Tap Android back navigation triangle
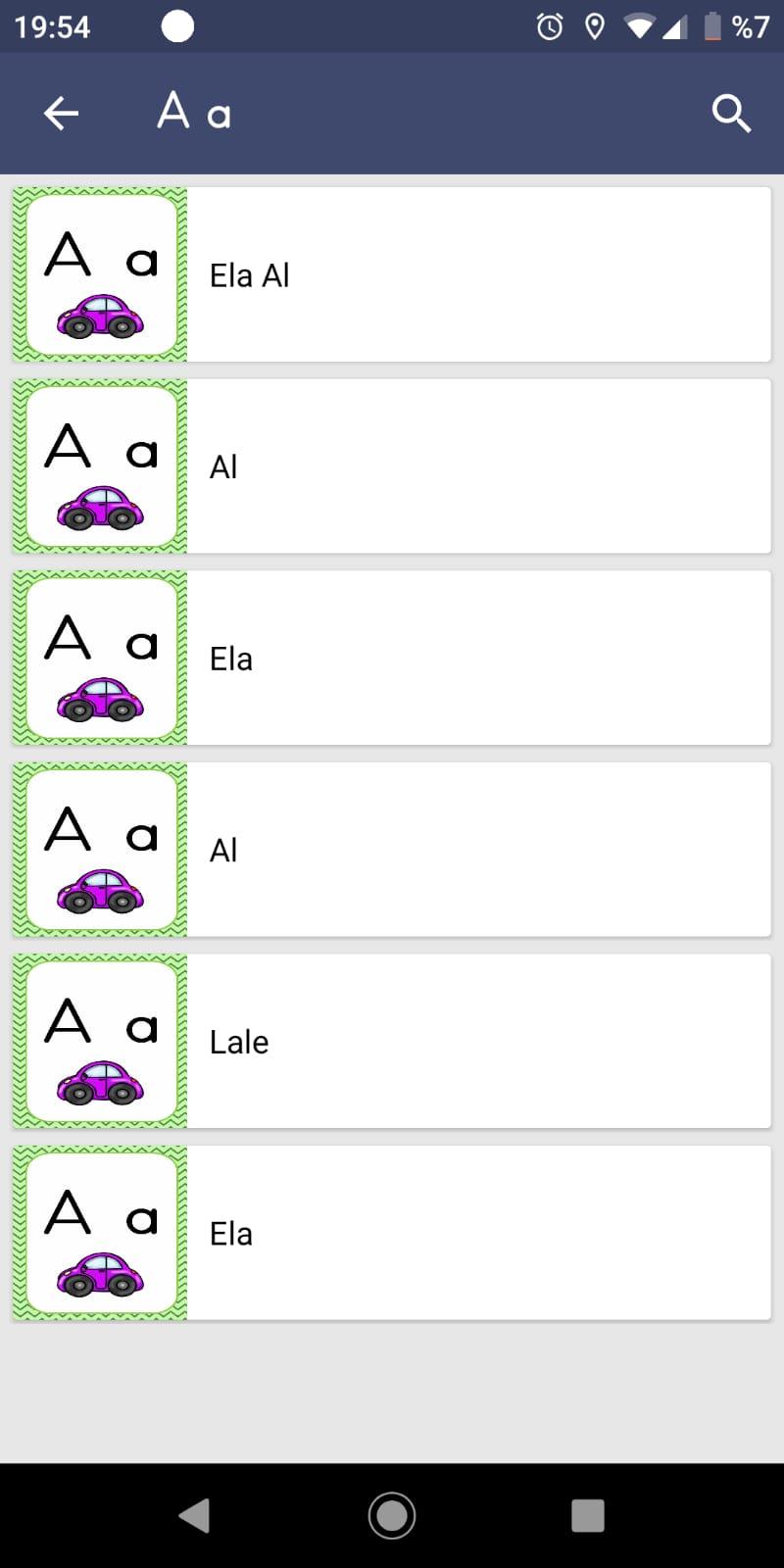 click(x=195, y=1515)
